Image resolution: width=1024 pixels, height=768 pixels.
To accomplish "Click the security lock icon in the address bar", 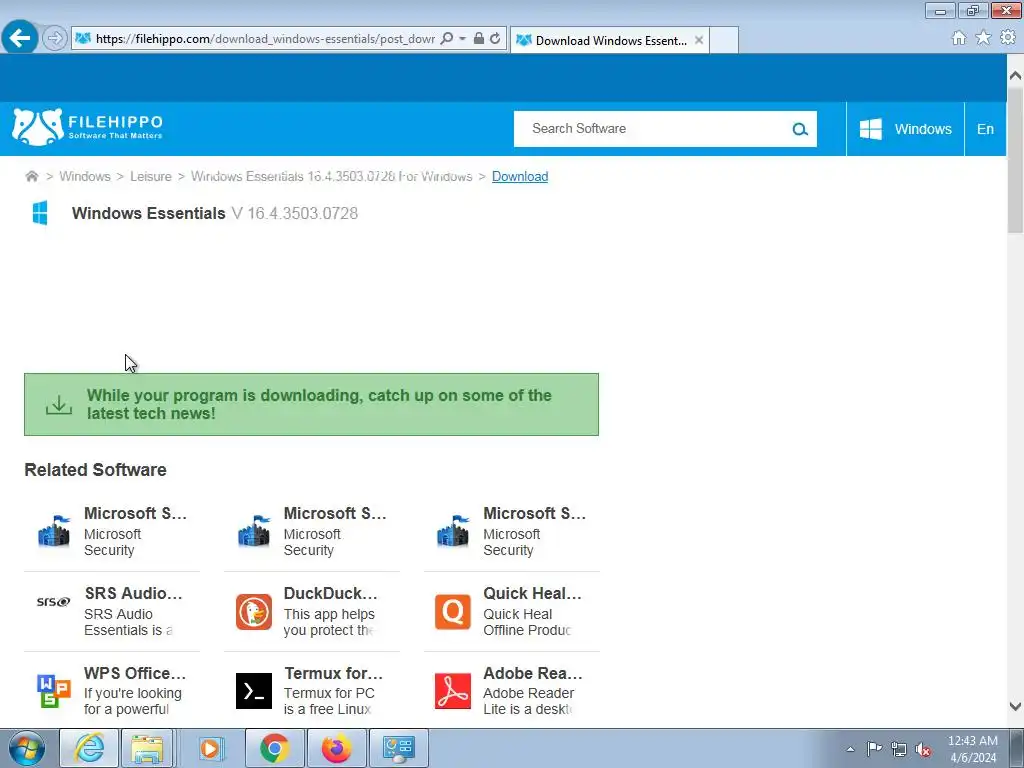I will pyautogui.click(x=479, y=39).
